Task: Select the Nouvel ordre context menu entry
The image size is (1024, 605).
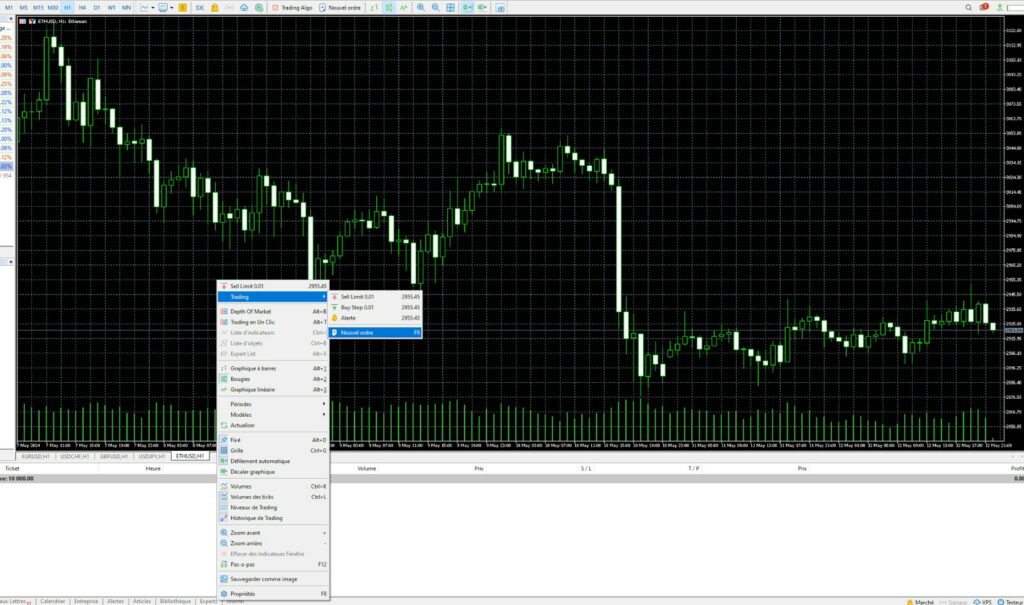Action: [x=370, y=333]
